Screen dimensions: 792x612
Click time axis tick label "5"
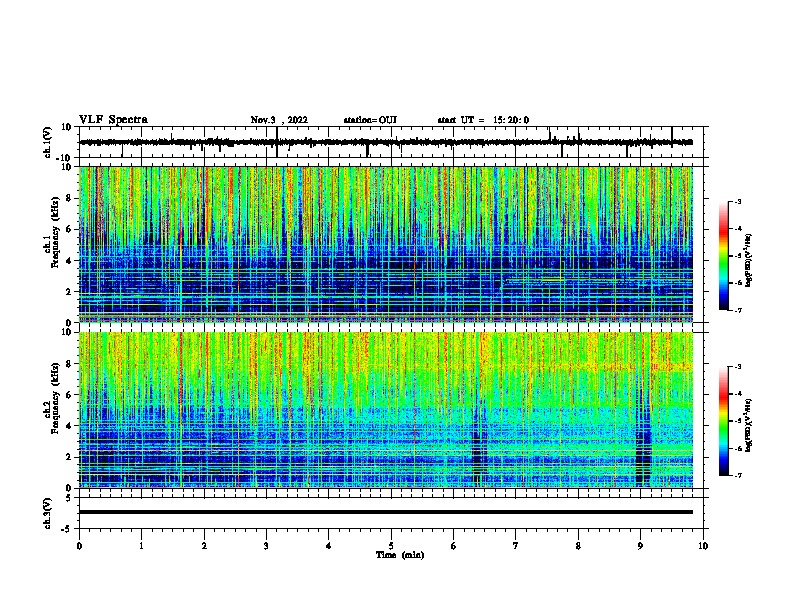pos(391,546)
